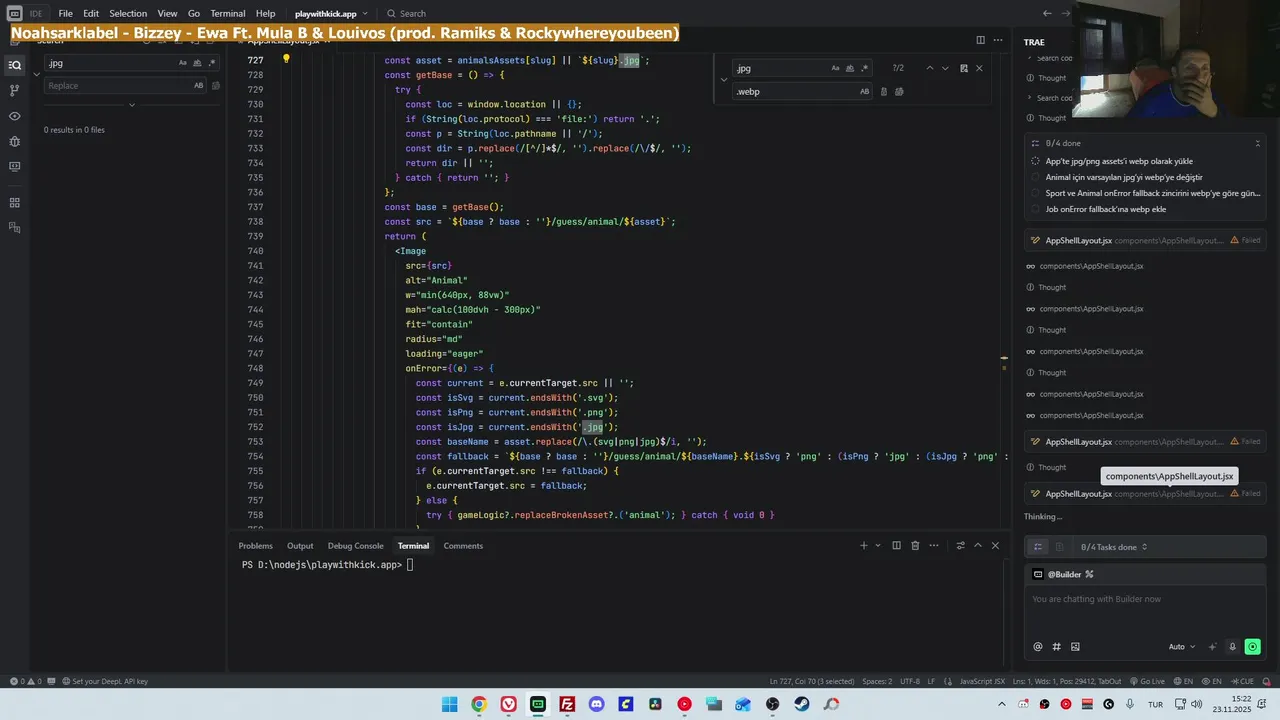Close the editor find widget
Viewport: 1280px width, 720px height.
coord(979,68)
